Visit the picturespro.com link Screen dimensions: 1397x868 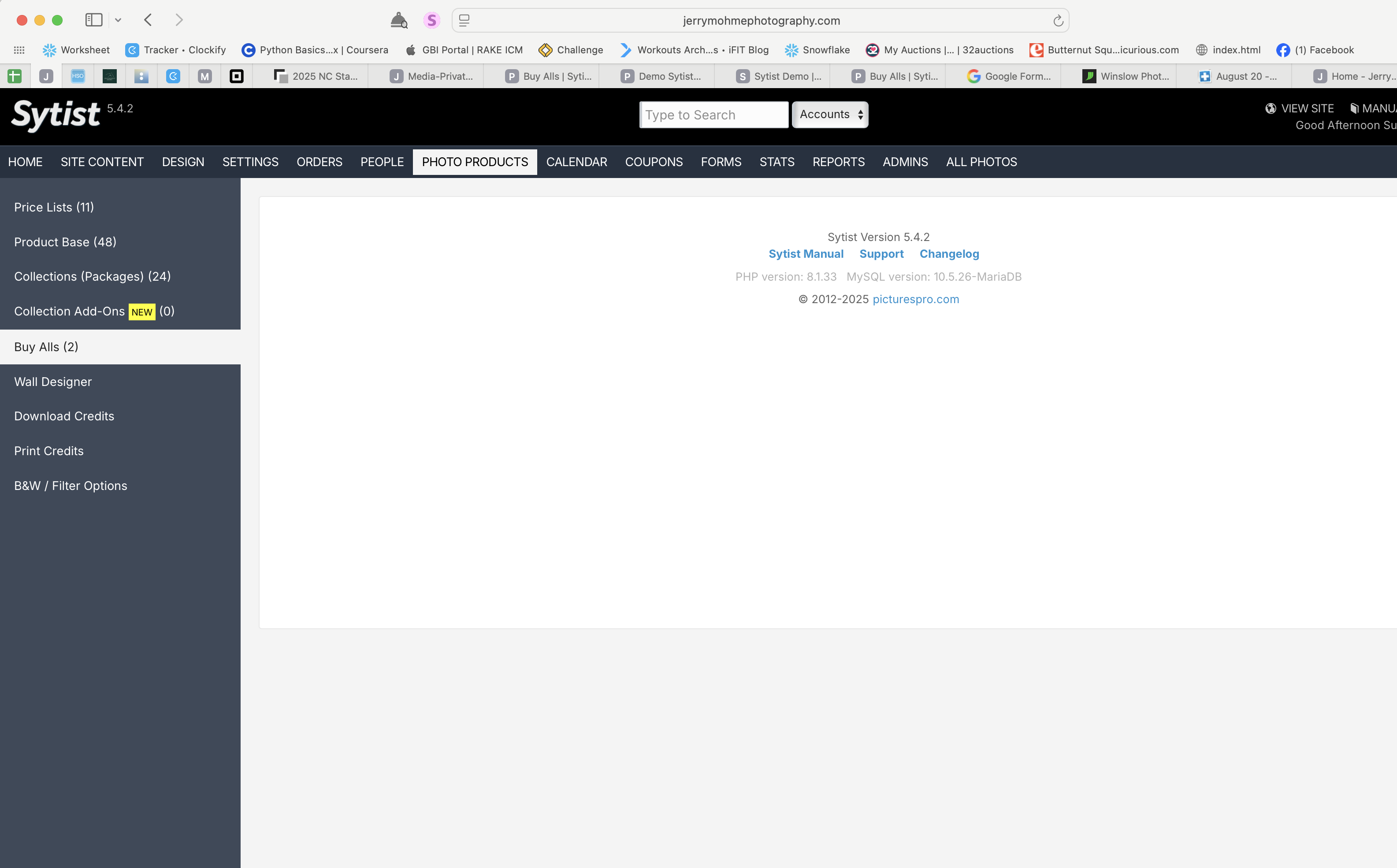915,299
